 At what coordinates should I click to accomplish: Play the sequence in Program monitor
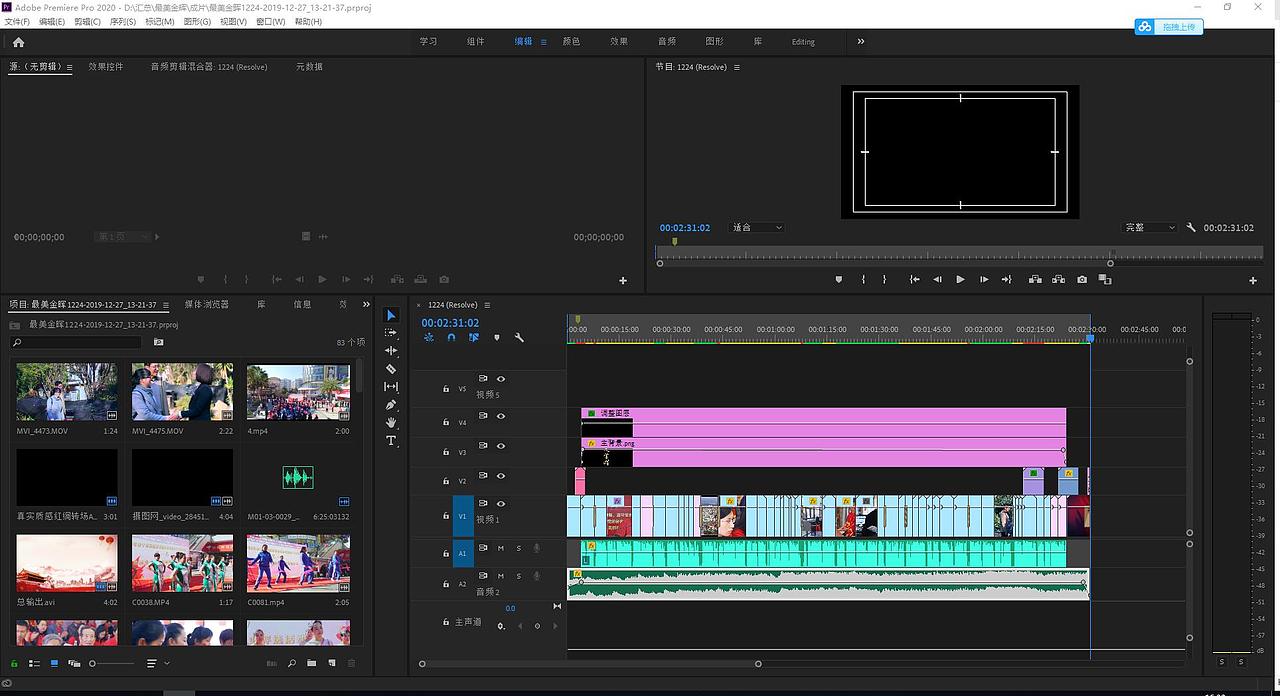click(960, 280)
